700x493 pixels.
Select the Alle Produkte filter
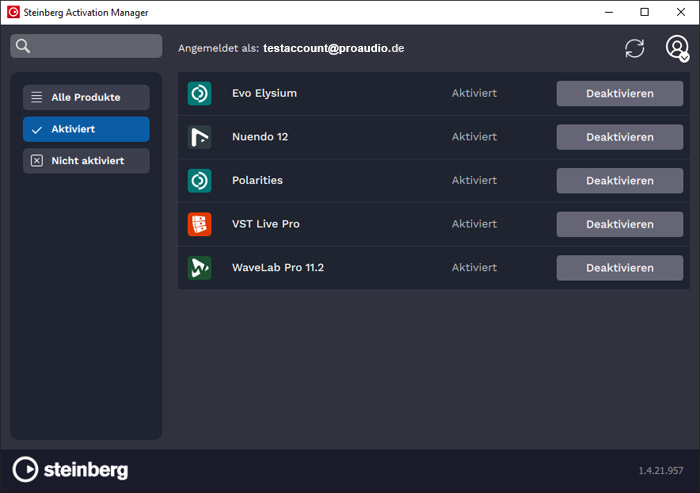click(x=86, y=97)
